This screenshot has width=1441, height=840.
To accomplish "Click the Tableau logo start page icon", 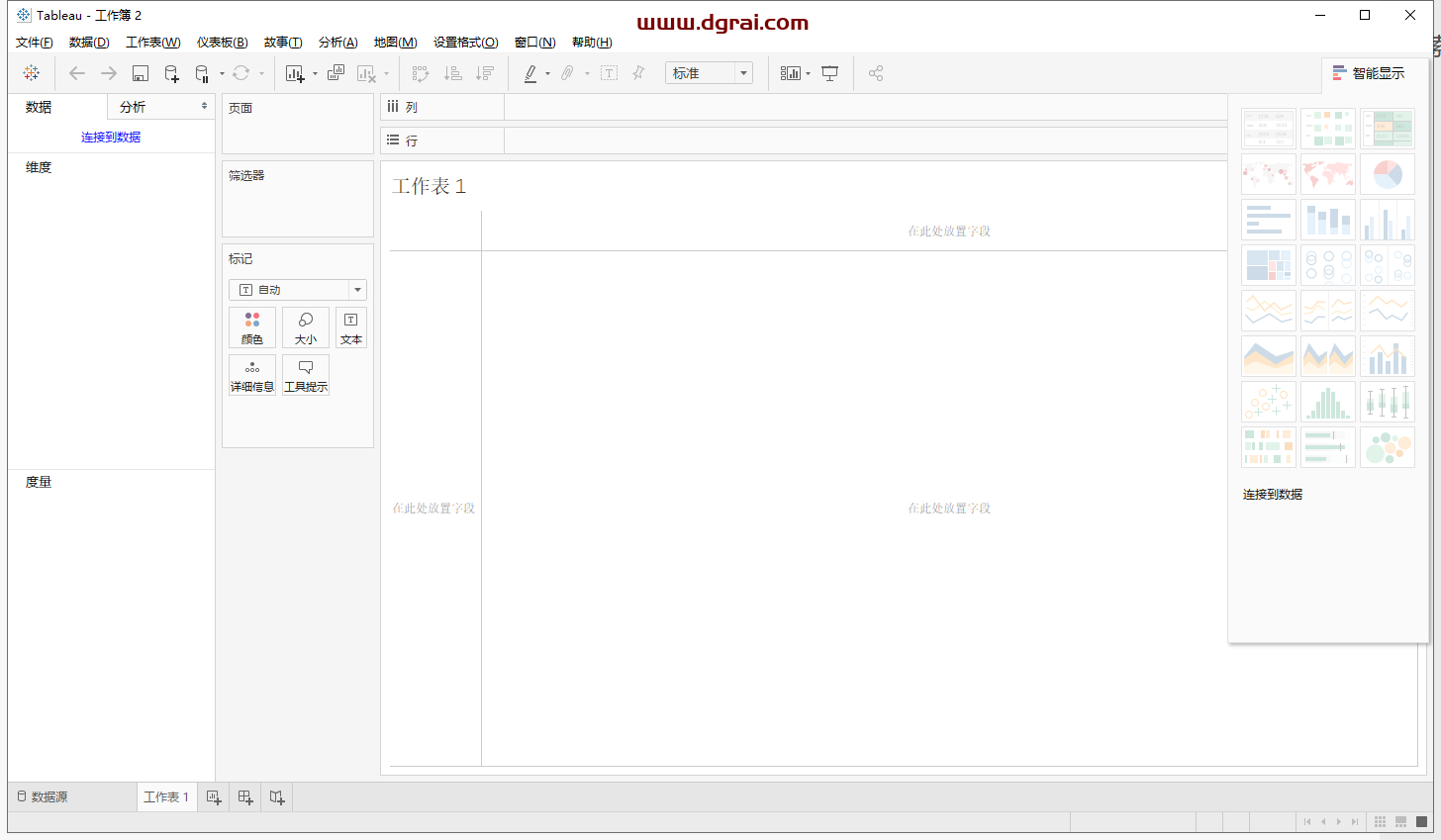I will click(32, 73).
